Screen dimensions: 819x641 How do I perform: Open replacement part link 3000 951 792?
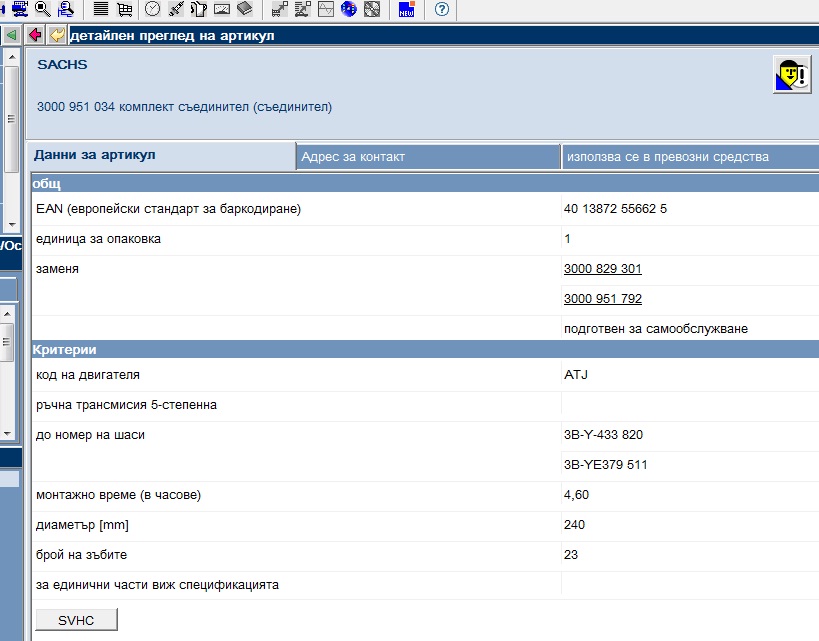[x=603, y=299]
